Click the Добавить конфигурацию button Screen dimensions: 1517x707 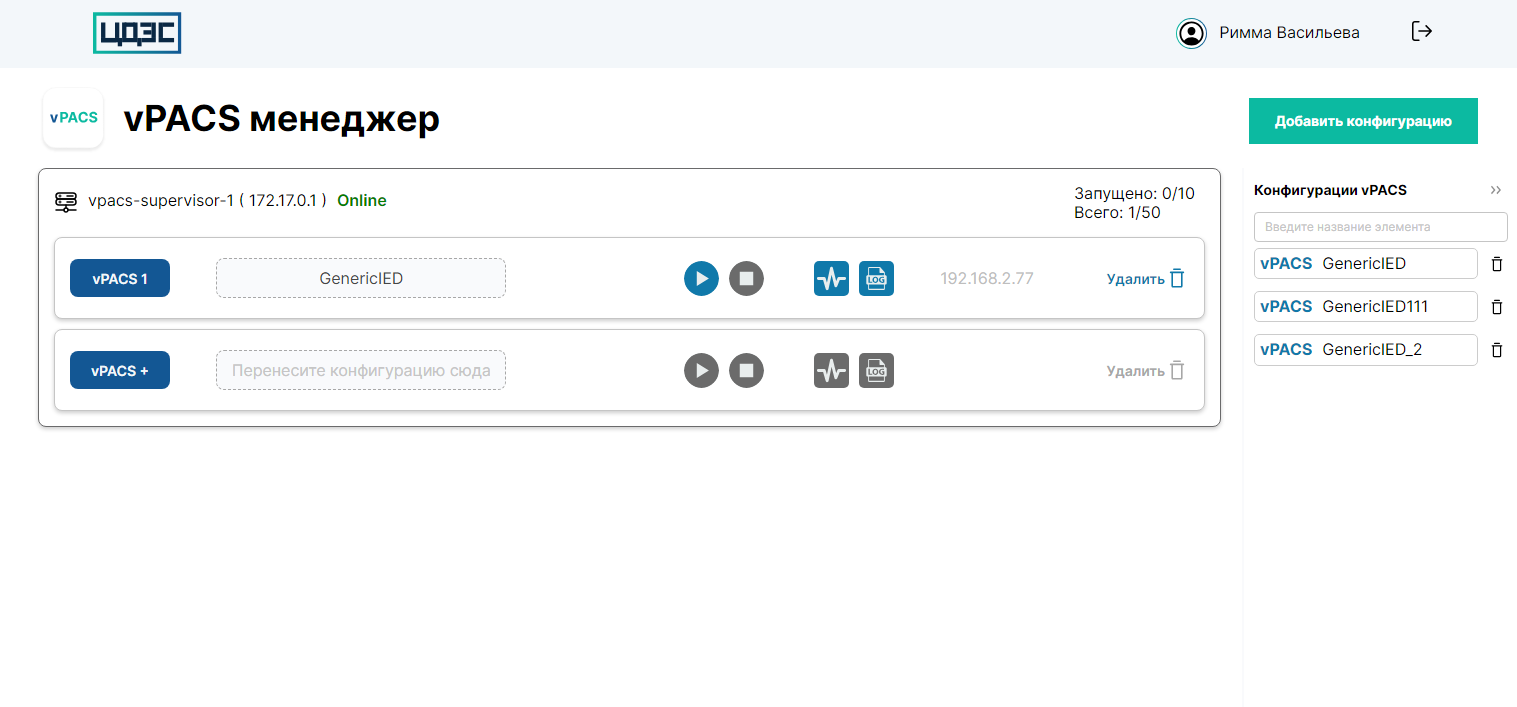coord(1362,121)
